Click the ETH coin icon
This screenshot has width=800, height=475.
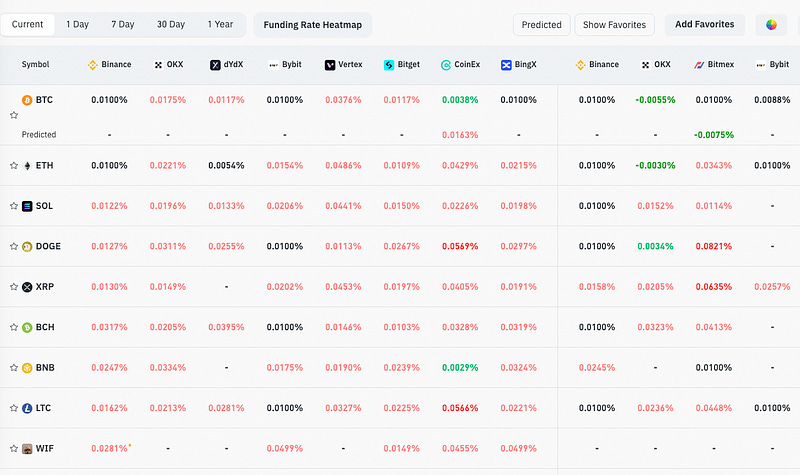(x=27, y=165)
